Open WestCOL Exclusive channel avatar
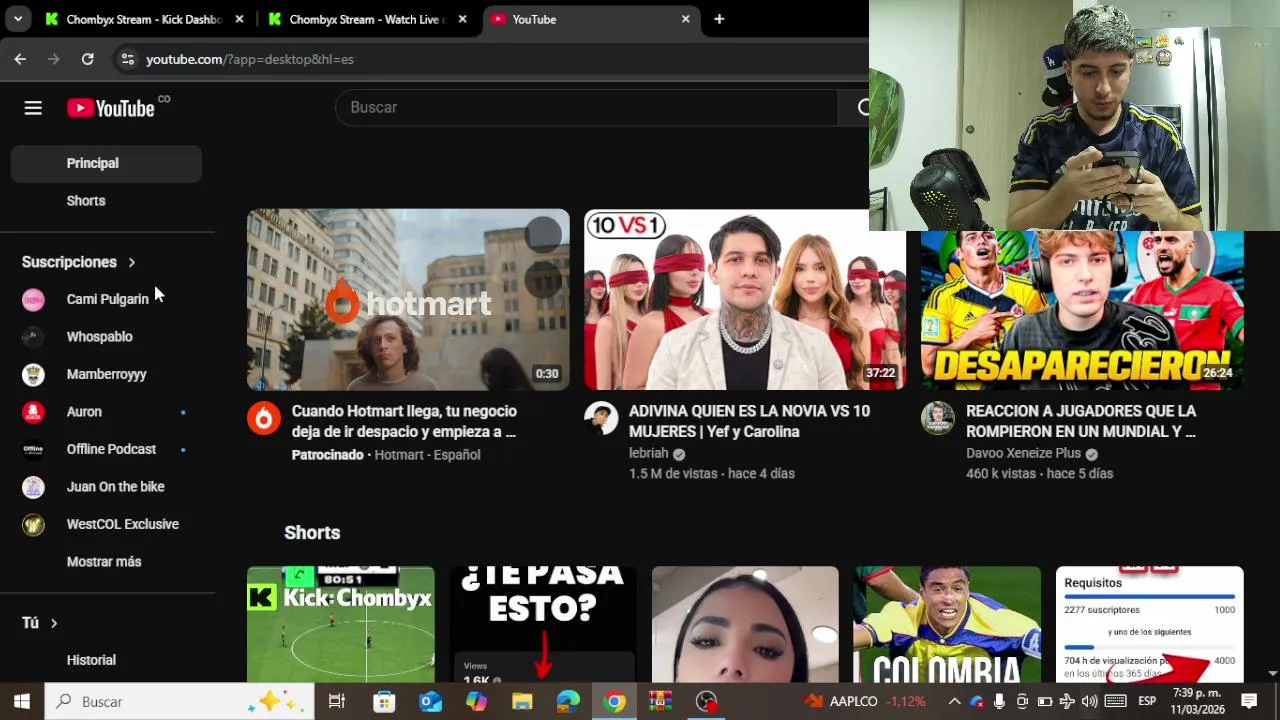1280x720 pixels. [x=33, y=524]
